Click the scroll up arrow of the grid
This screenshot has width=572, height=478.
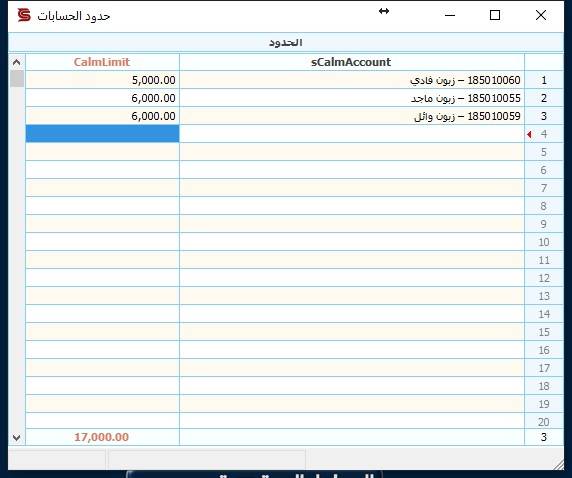pyautogui.click(x=16, y=62)
